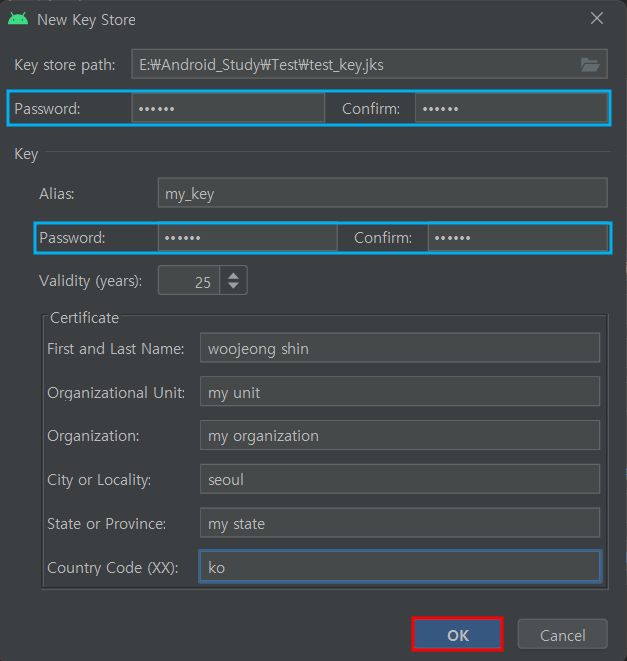
Task: Click the First and Last Name field
Action: tap(400, 348)
